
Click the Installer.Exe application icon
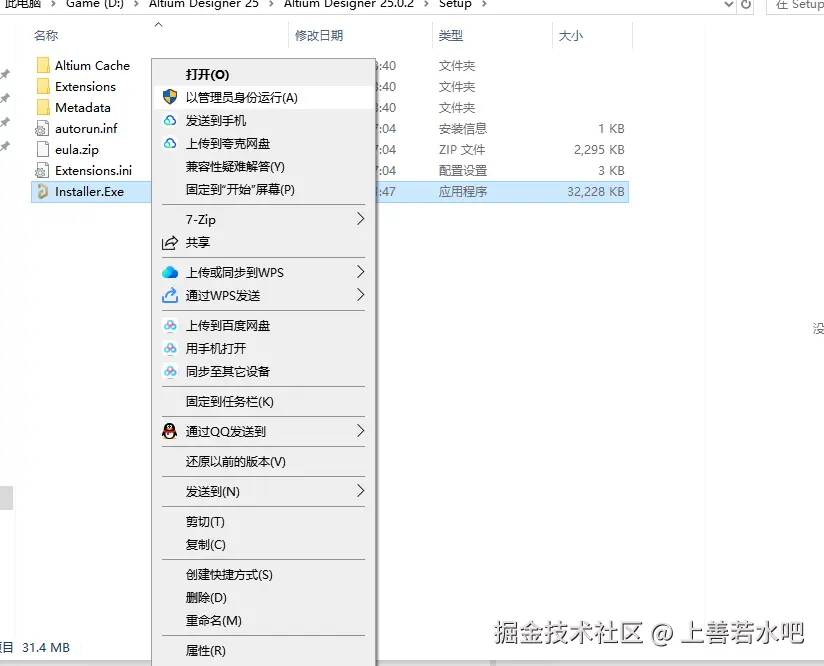click(x=43, y=191)
